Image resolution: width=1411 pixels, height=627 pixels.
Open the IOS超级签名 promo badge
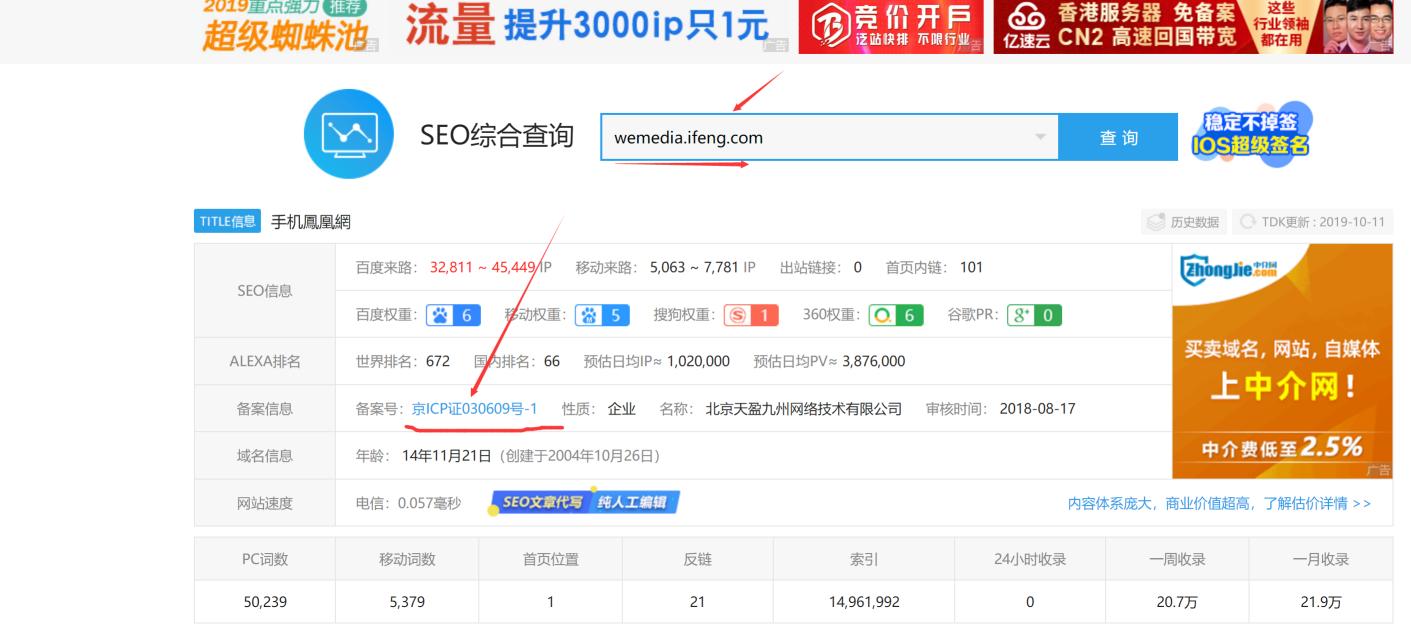coord(1252,132)
